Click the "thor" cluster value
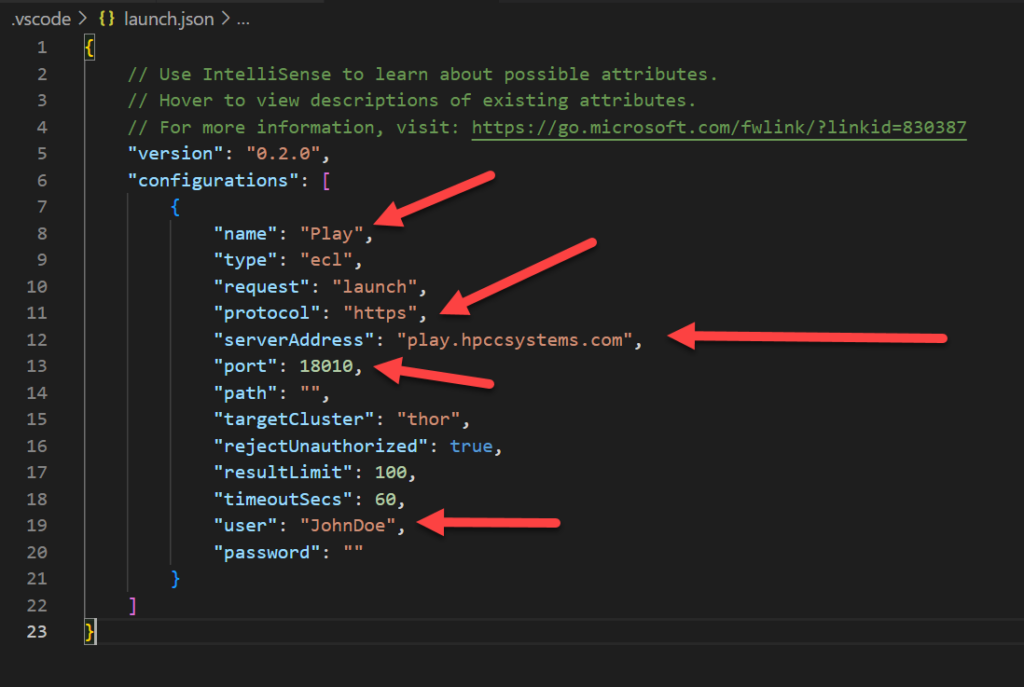 coord(428,419)
